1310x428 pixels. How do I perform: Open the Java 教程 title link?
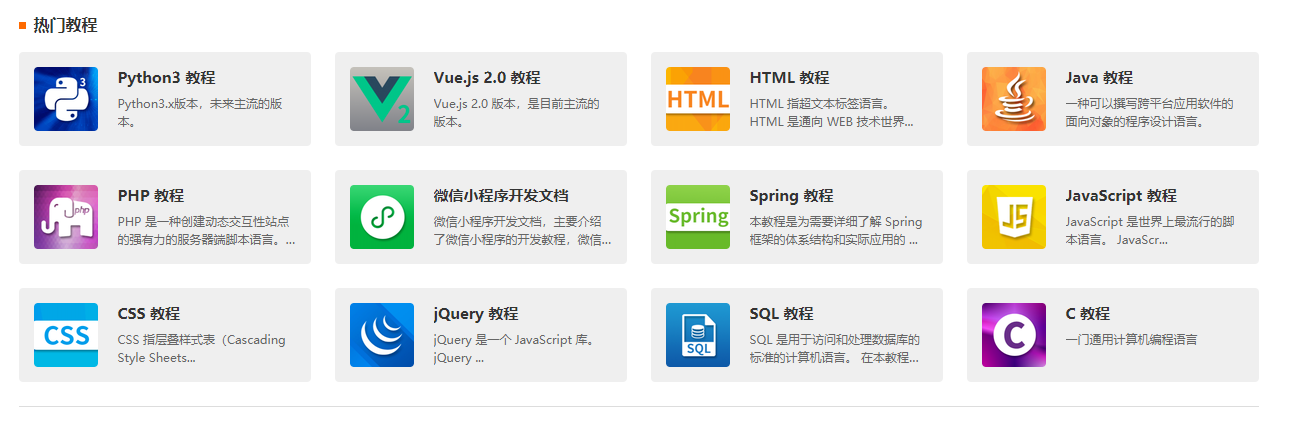[x=1099, y=78]
